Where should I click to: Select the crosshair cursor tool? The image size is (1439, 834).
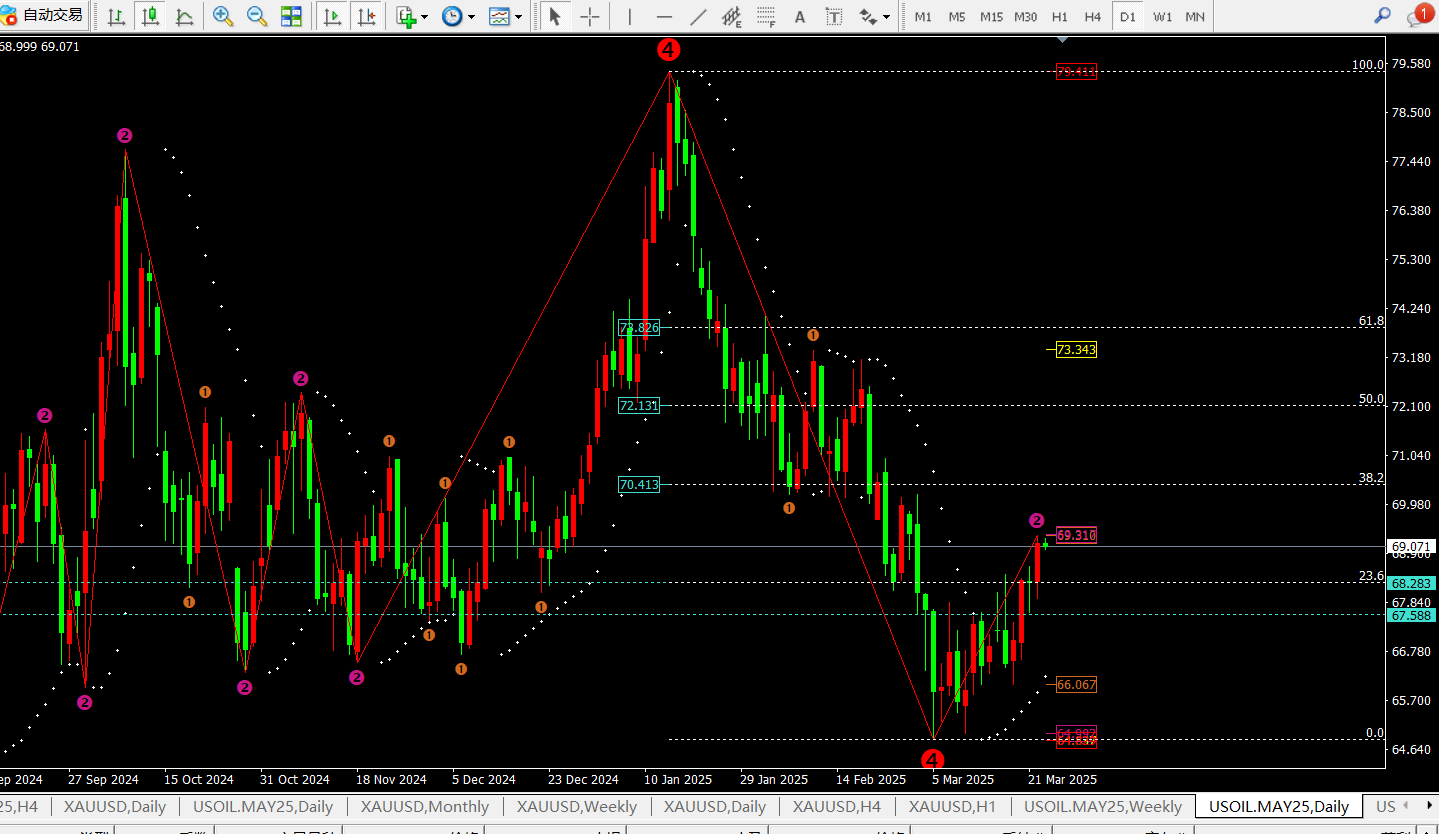pyautogui.click(x=590, y=16)
